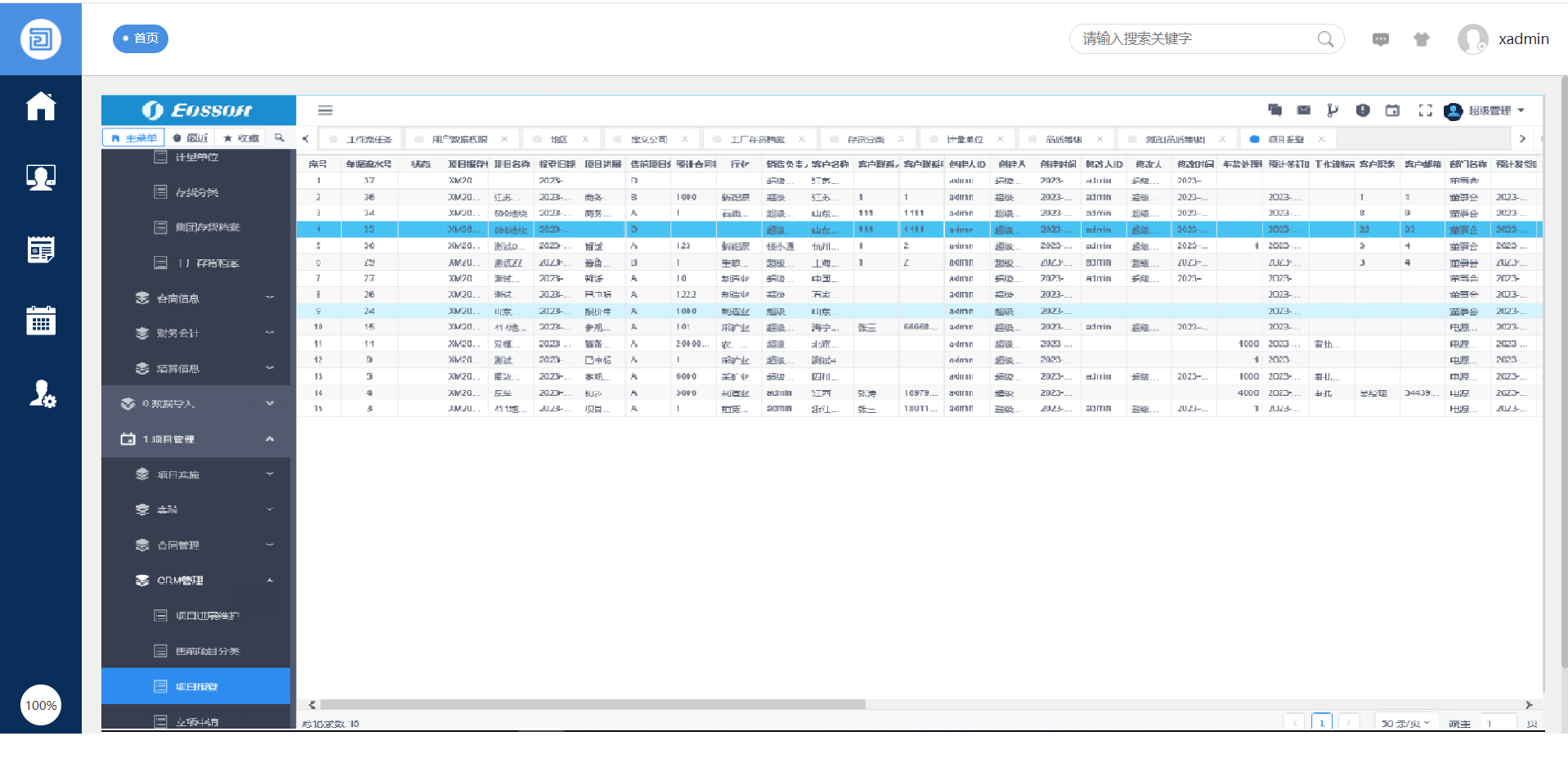Open the per-page count dropdown

[1404, 724]
